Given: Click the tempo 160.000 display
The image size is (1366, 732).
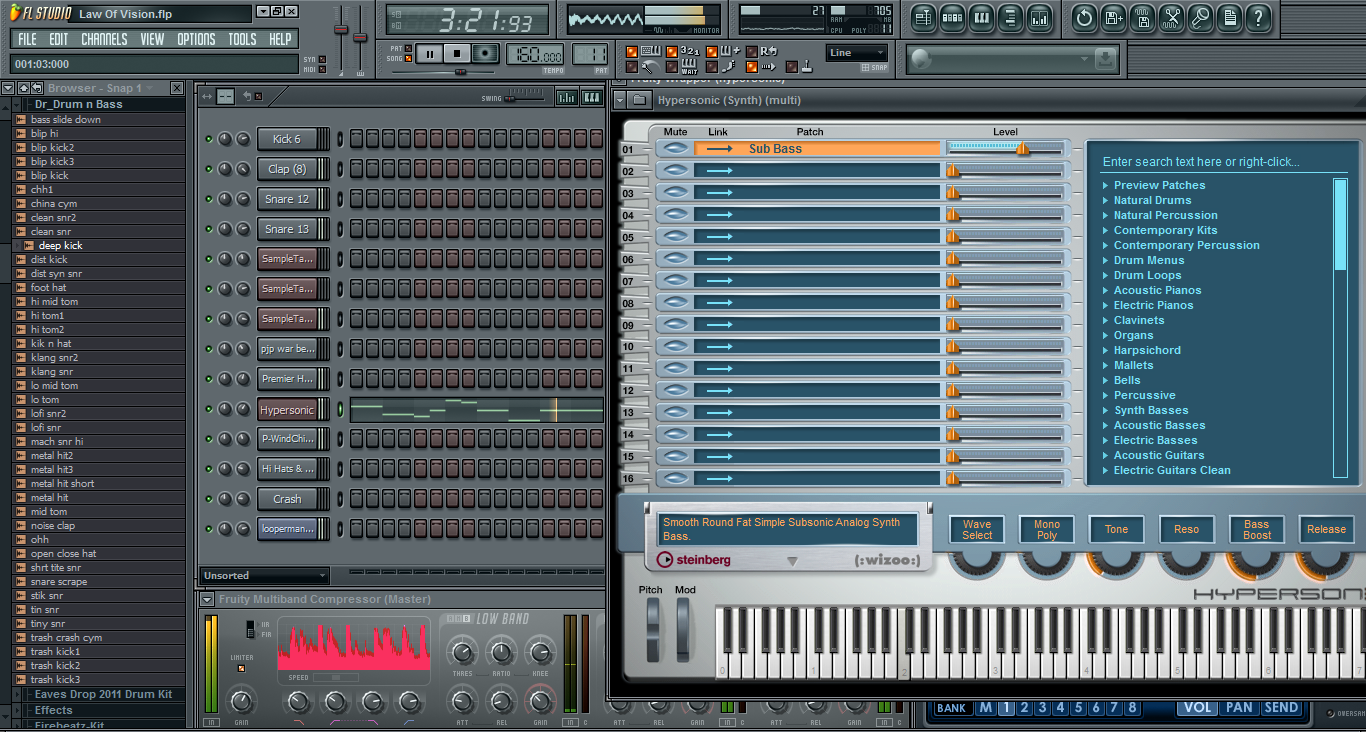Looking at the screenshot, I should click(536, 54).
